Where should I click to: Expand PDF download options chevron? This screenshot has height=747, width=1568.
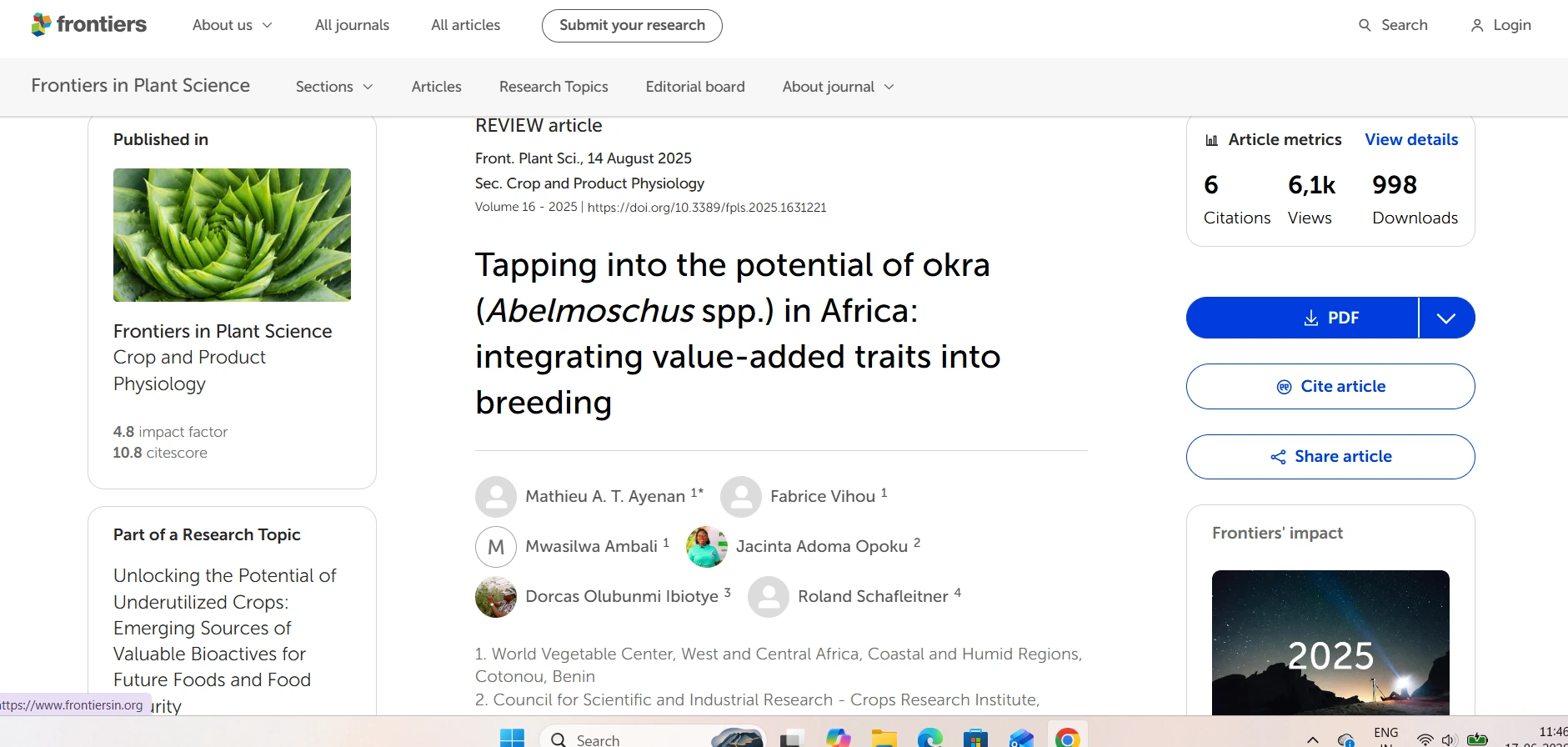coord(1446,318)
